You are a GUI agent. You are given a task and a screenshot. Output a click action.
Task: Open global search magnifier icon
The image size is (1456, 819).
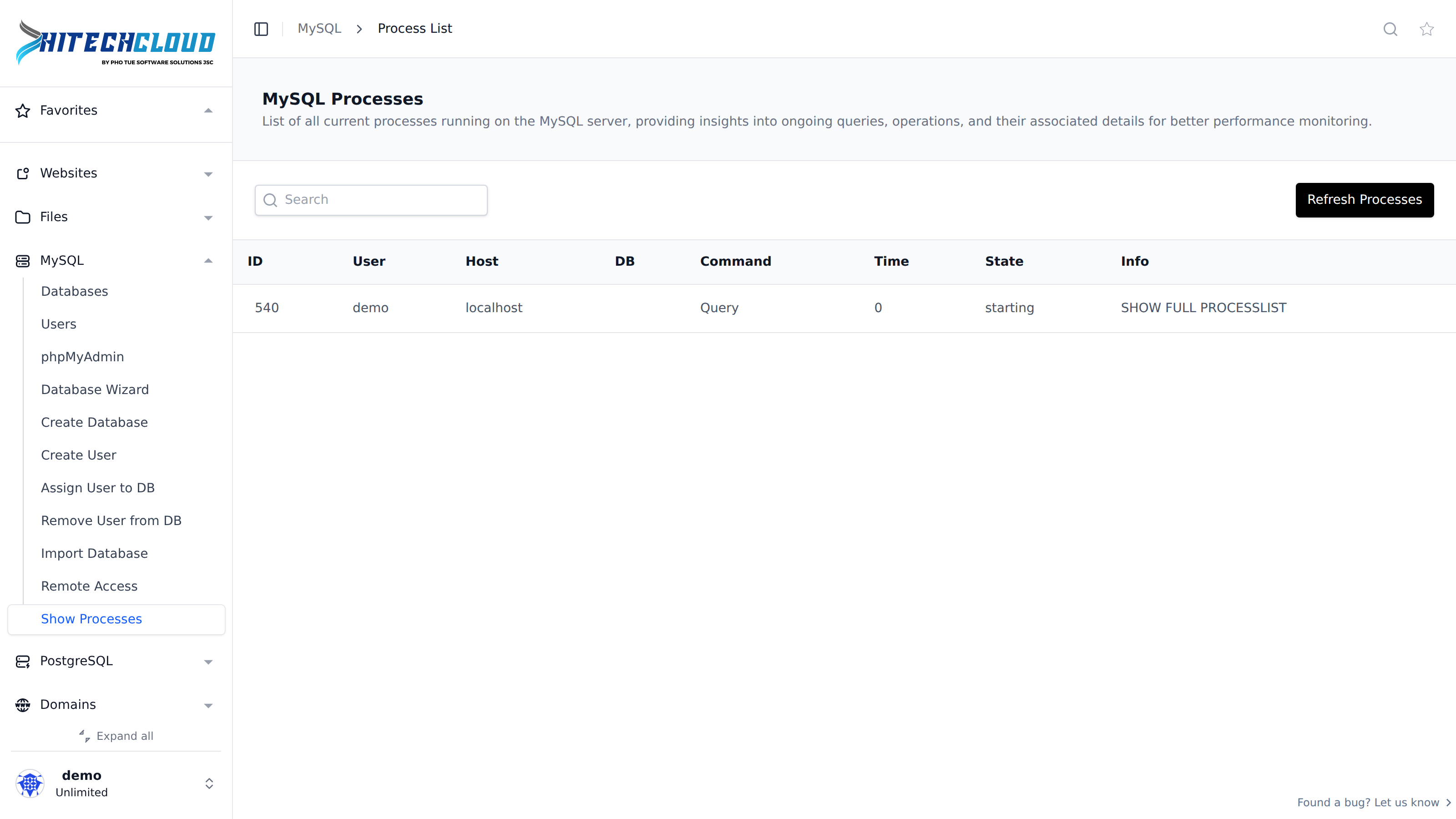(x=1390, y=29)
